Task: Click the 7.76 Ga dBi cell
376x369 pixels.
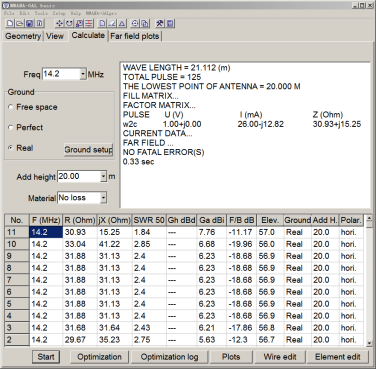Action: (x=212, y=232)
